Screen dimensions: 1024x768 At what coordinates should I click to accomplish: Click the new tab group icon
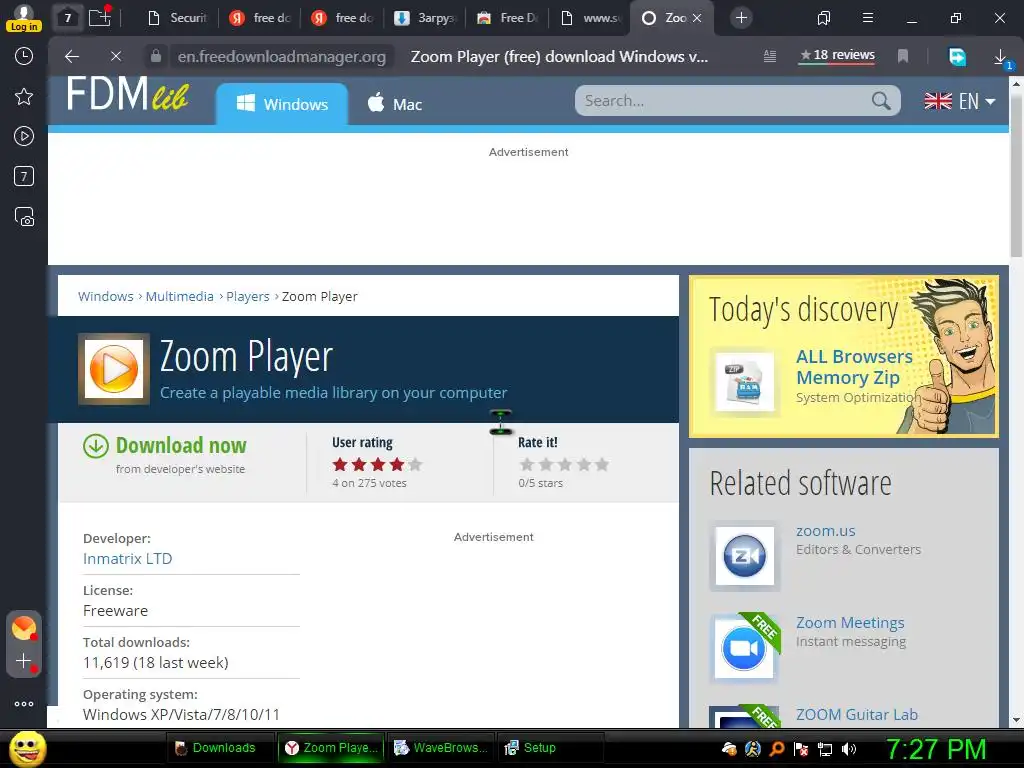[100, 17]
